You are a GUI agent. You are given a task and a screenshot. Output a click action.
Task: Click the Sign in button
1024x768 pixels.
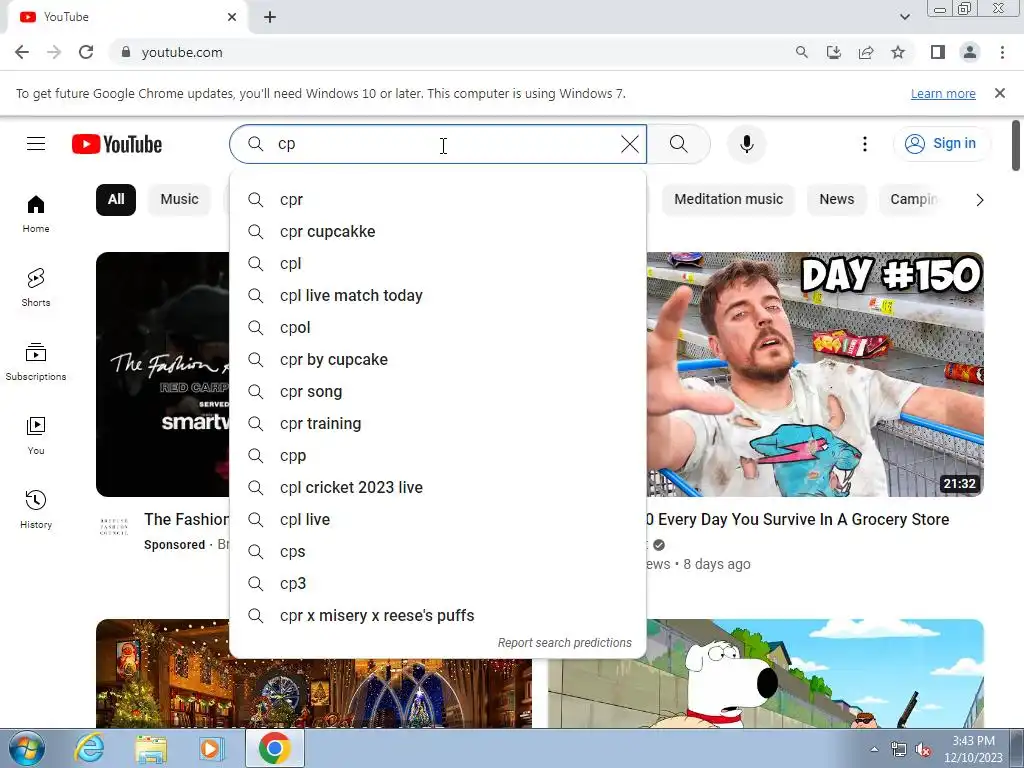point(940,144)
